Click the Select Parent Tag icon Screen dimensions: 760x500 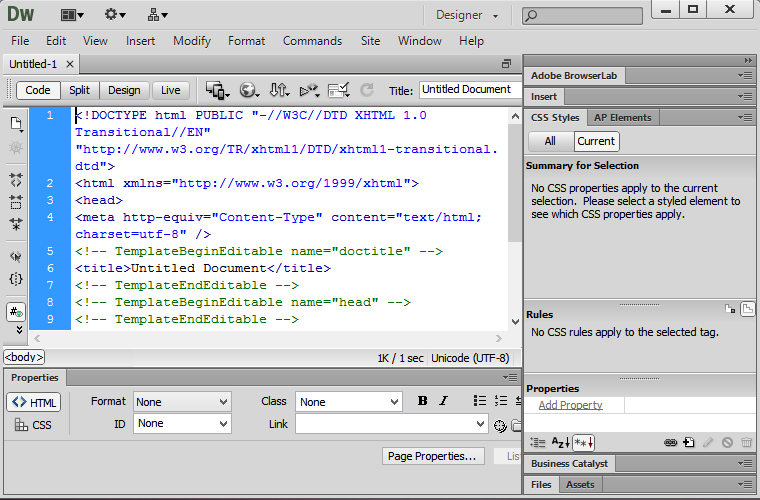pyautogui.click(x=16, y=256)
